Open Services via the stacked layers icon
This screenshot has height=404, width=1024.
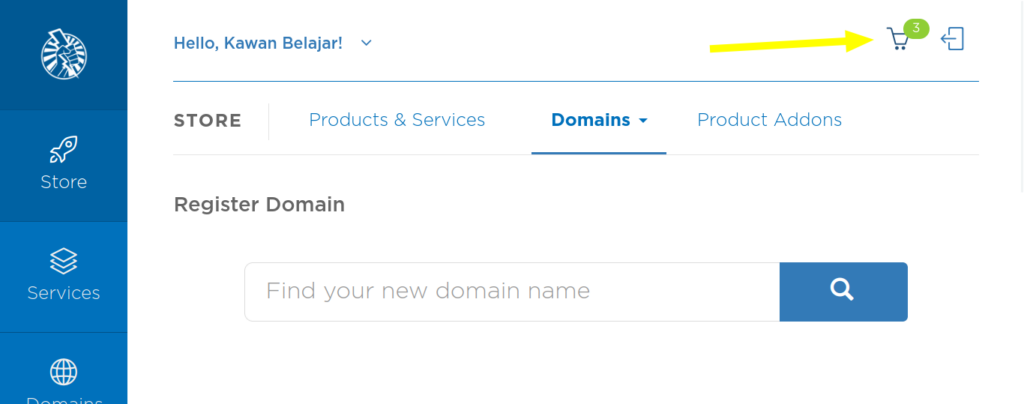click(64, 261)
